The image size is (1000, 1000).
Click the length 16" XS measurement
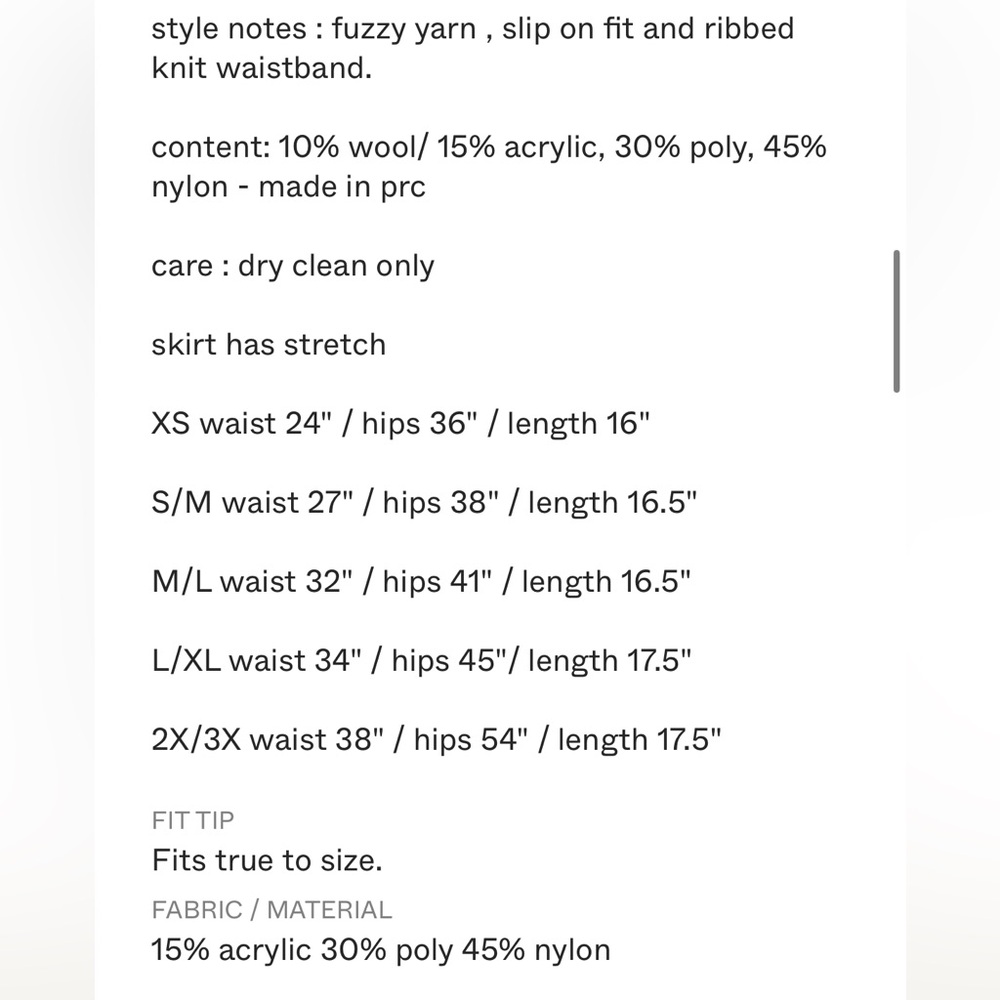pyautogui.click(x=578, y=423)
